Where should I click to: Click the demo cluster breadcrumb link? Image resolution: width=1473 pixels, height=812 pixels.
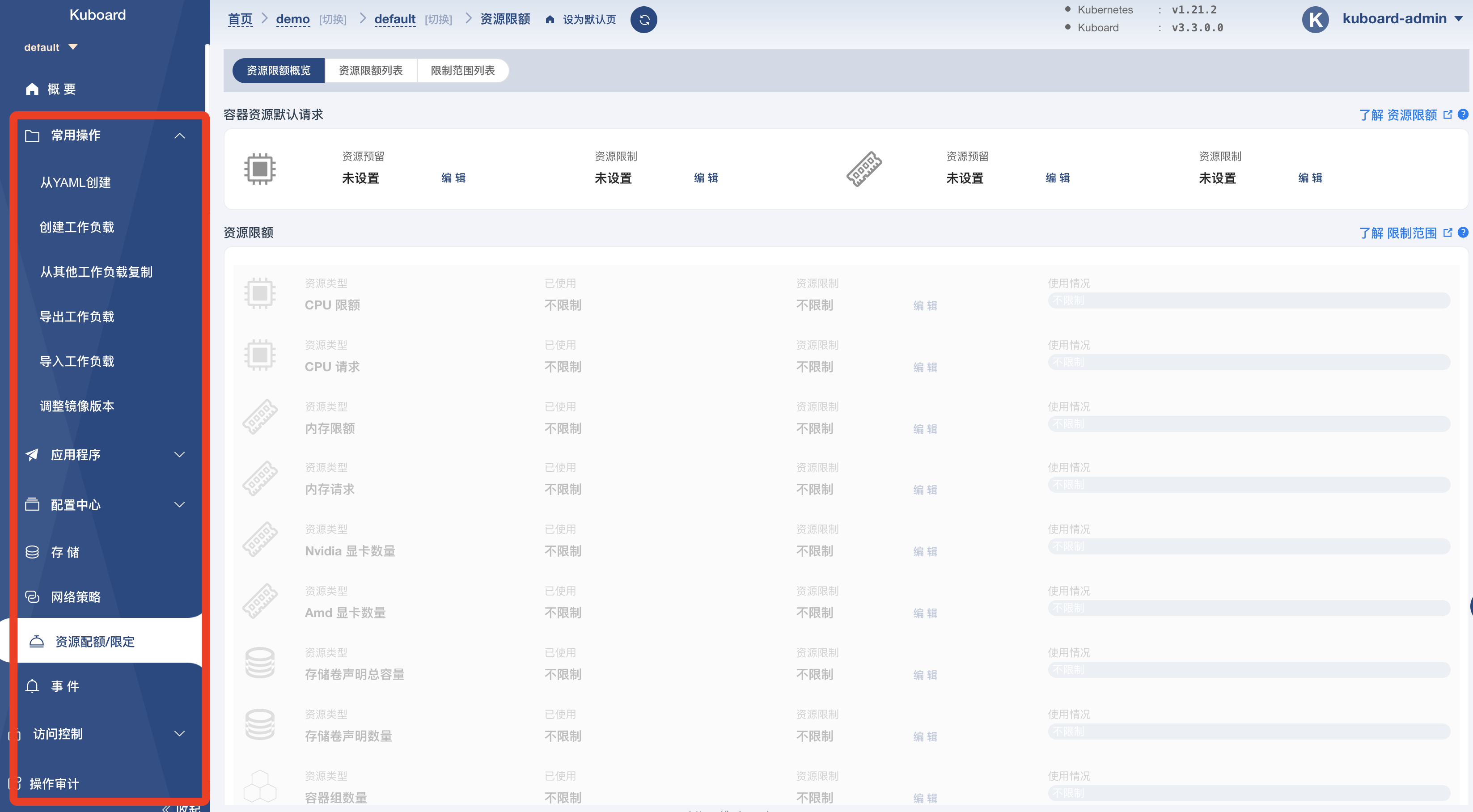[x=293, y=19]
